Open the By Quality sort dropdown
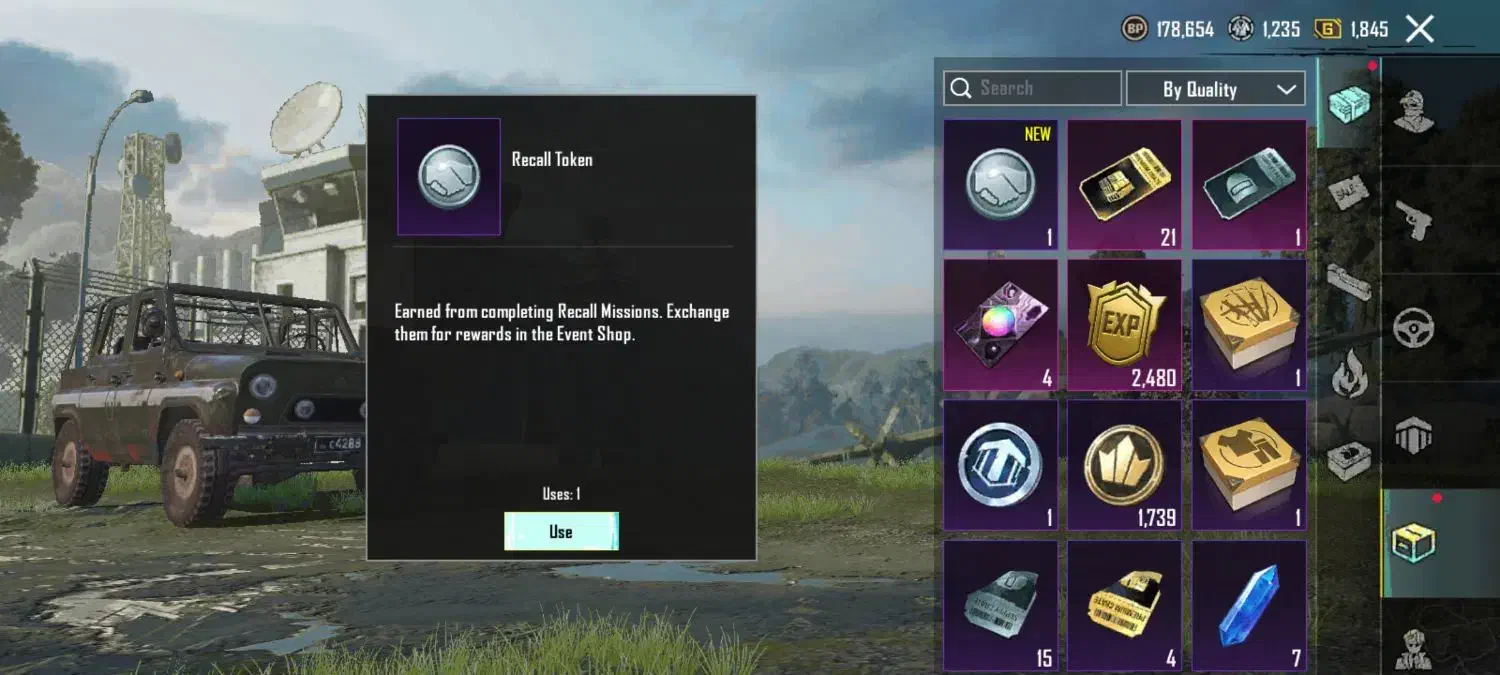 pyautogui.click(x=1215, y=89)
